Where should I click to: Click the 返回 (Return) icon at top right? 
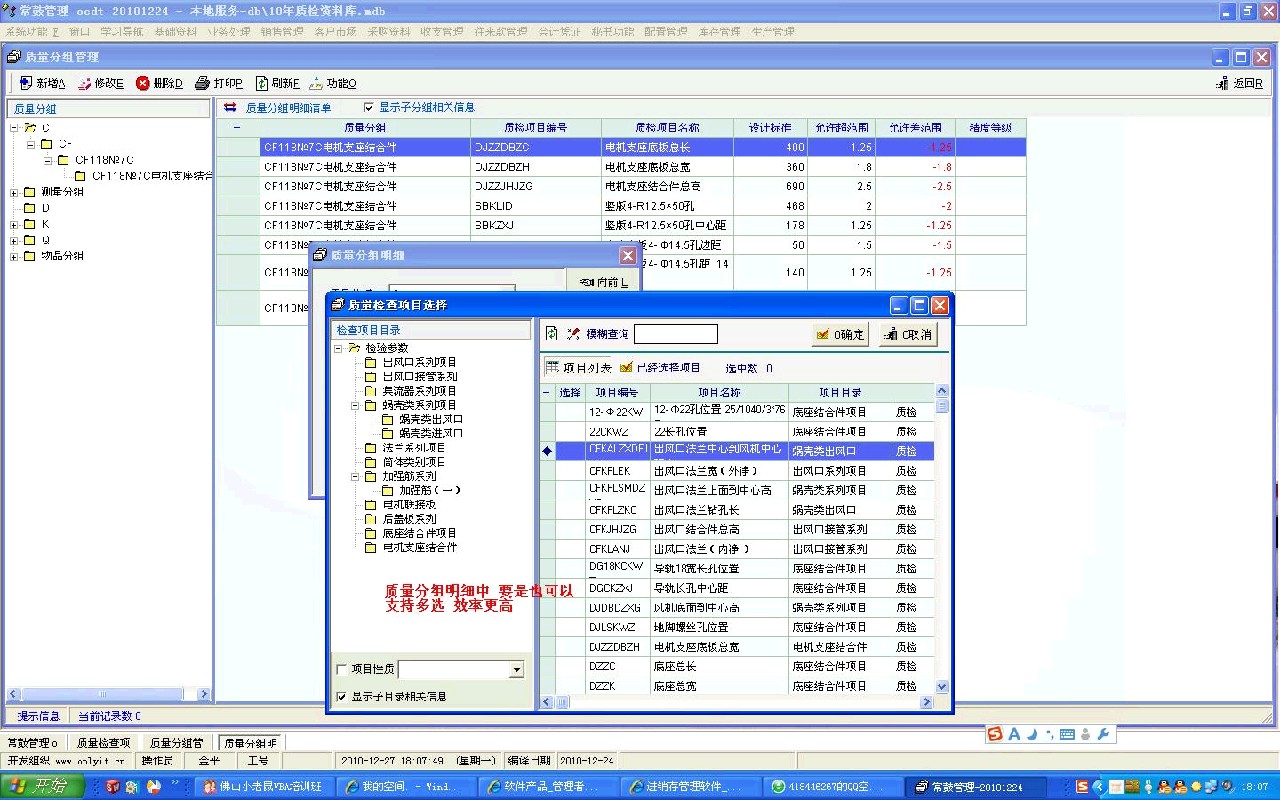[x=1222, y=84]
